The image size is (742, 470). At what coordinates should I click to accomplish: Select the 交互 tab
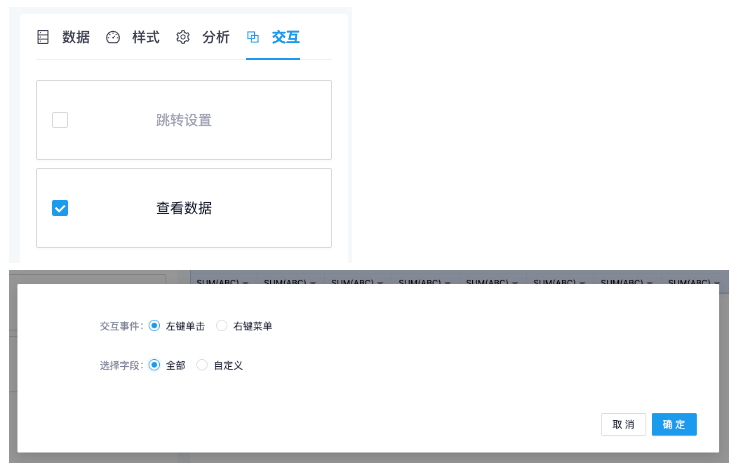click(285, 37)
